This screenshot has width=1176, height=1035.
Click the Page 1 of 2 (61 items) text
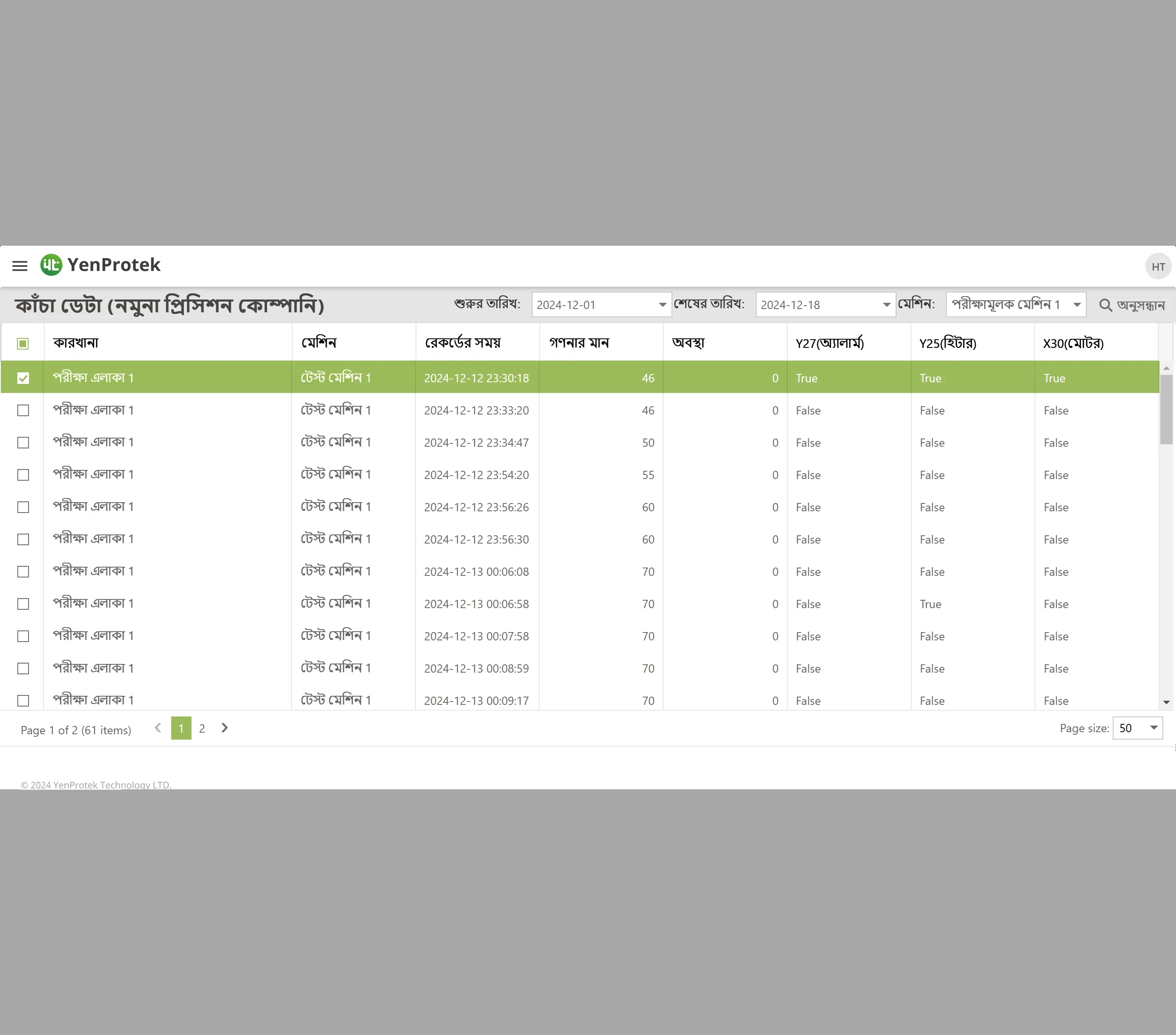(x=76, y=730)
